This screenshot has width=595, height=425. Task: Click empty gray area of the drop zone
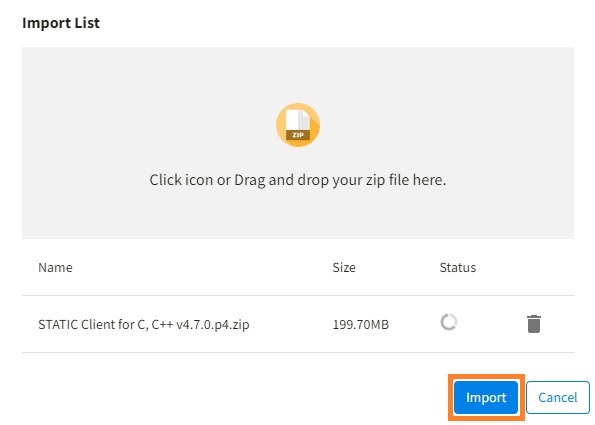(x=114, y=114)
